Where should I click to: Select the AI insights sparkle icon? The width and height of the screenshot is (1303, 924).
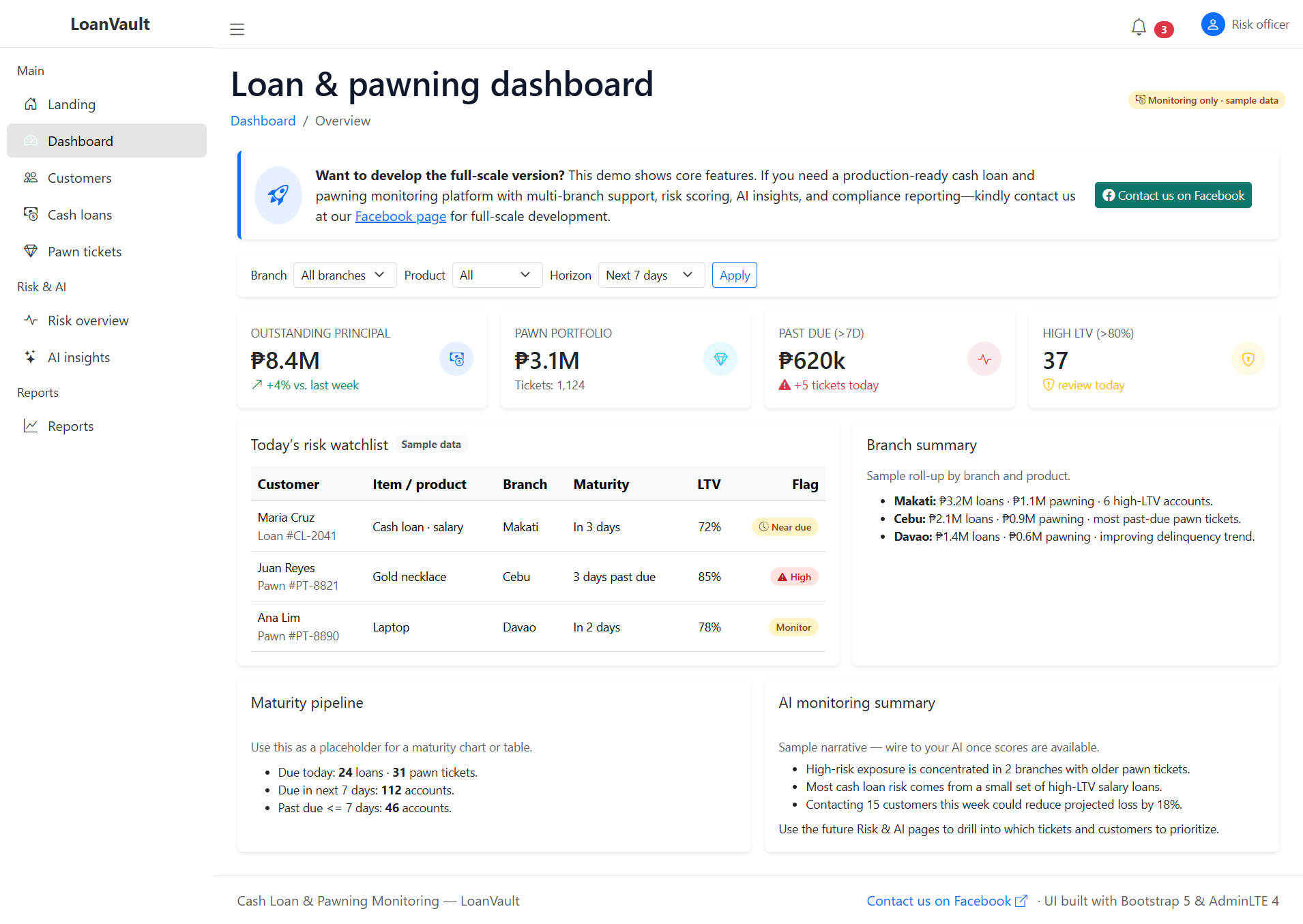[x=31, y=357]
